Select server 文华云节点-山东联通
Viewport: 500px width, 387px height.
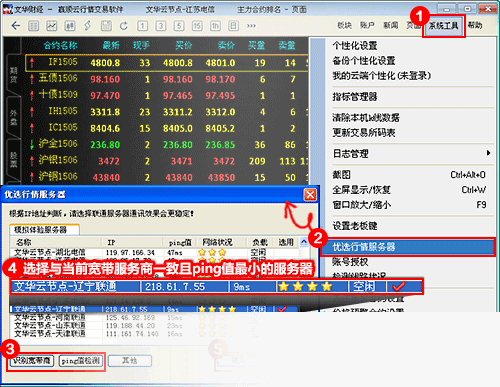click(x=154, y=325)
